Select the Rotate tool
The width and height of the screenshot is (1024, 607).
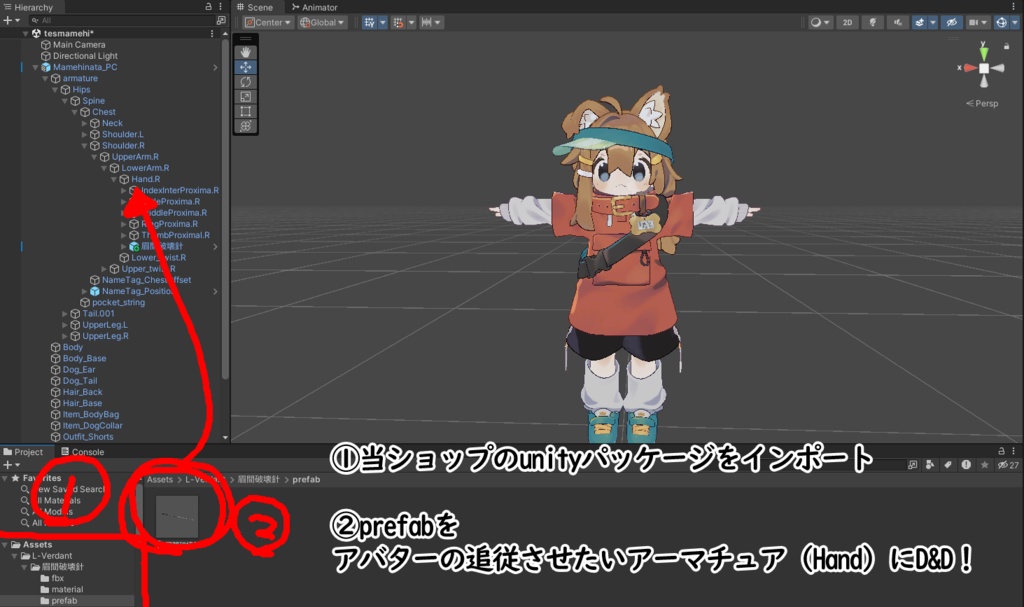point(246,81)
